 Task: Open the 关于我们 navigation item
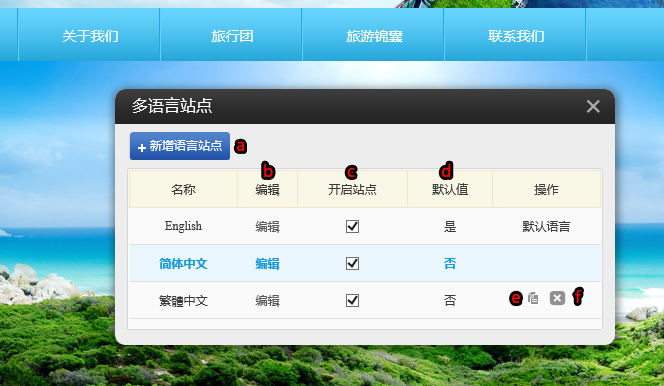[x=90, y=36]
